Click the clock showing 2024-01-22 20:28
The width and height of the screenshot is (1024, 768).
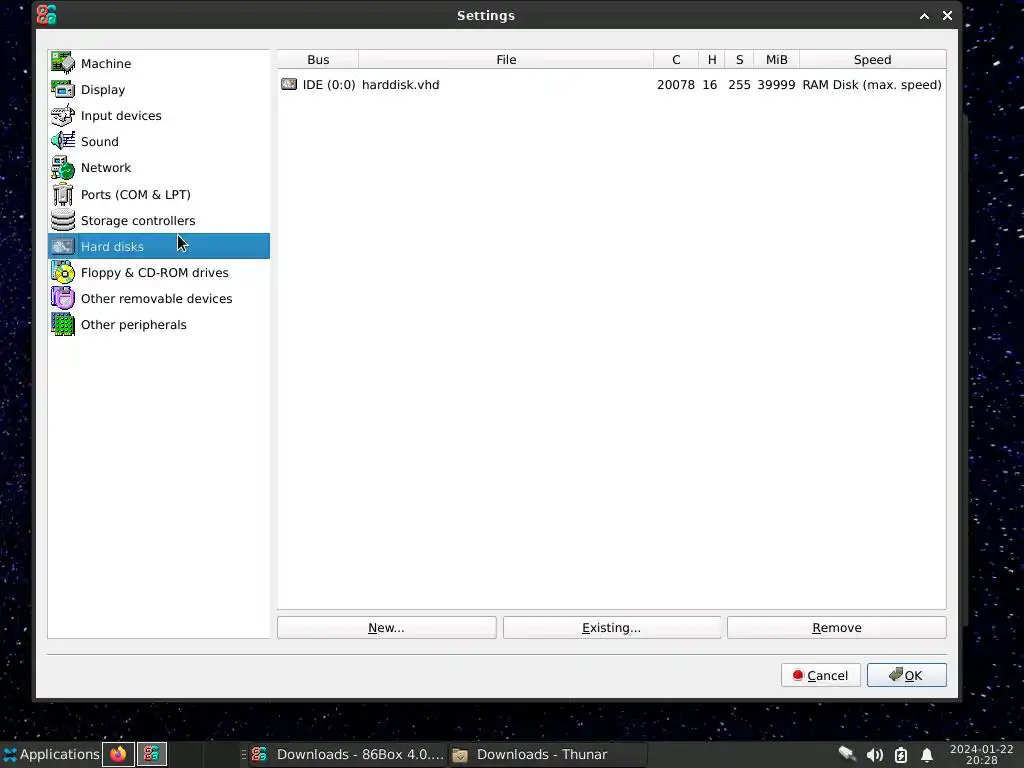point(982,754)
